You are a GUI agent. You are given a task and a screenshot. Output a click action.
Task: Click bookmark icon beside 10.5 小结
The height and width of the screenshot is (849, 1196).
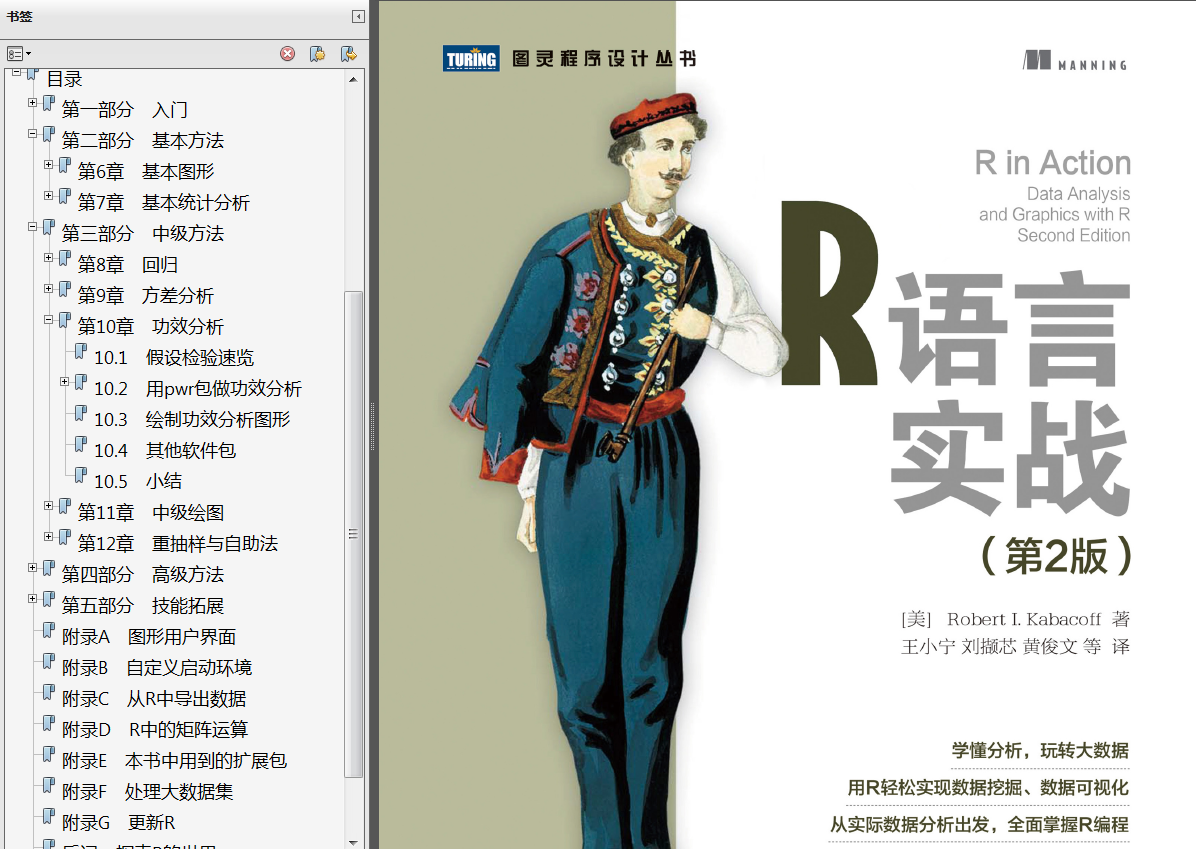click(x=81, y=477)
